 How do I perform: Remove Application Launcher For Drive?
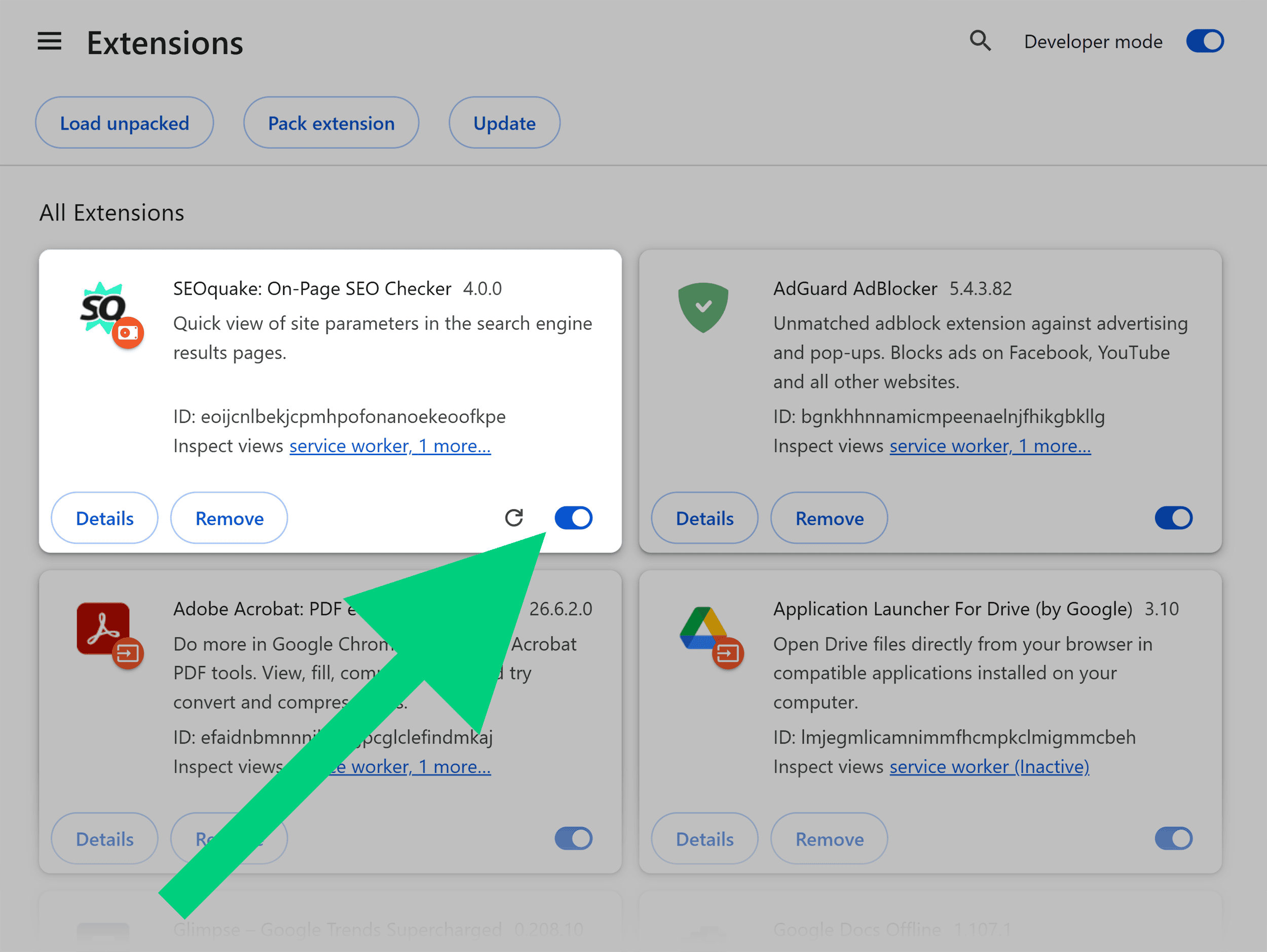tap(830, 838)
